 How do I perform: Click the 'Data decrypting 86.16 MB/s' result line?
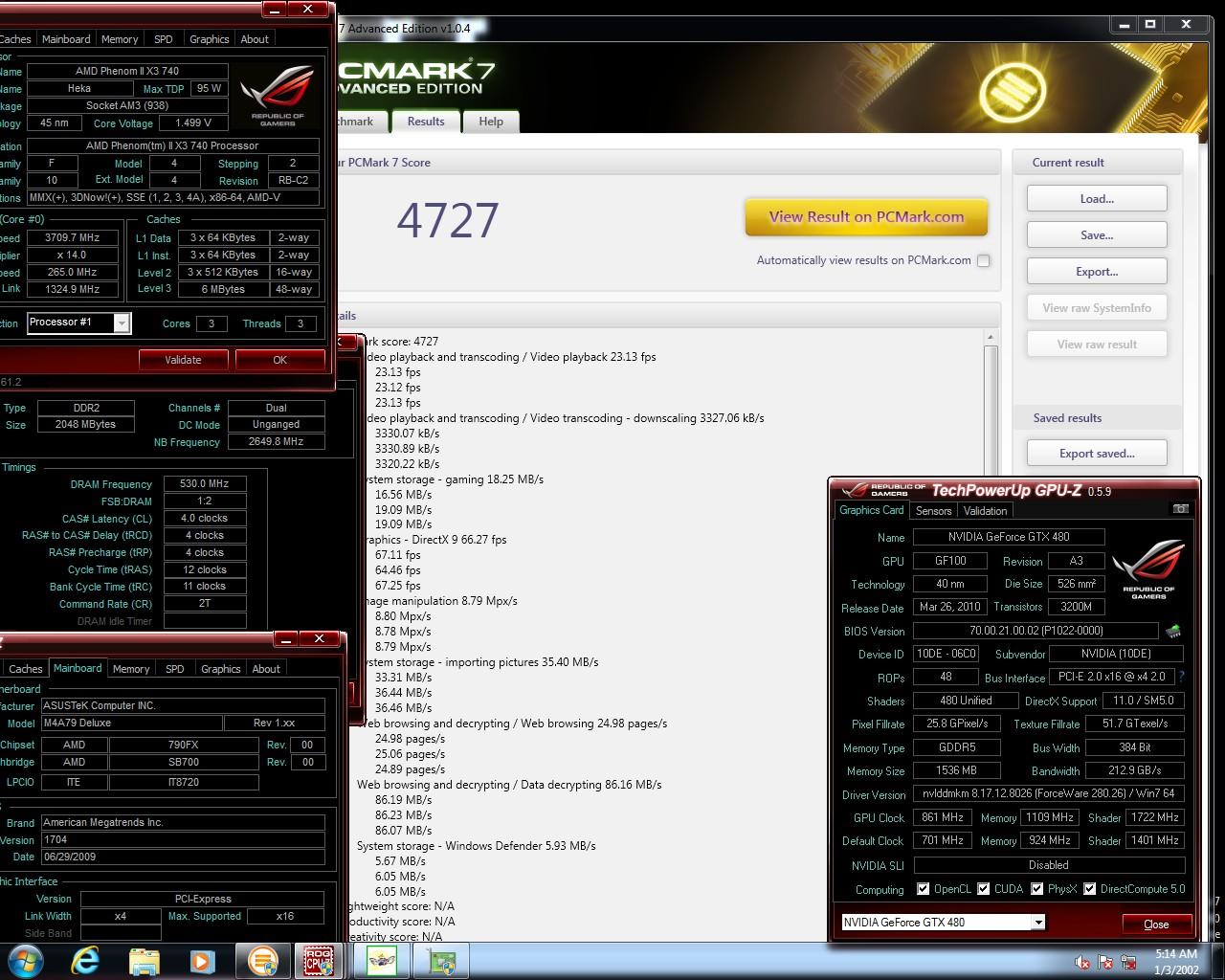point(509,785)
